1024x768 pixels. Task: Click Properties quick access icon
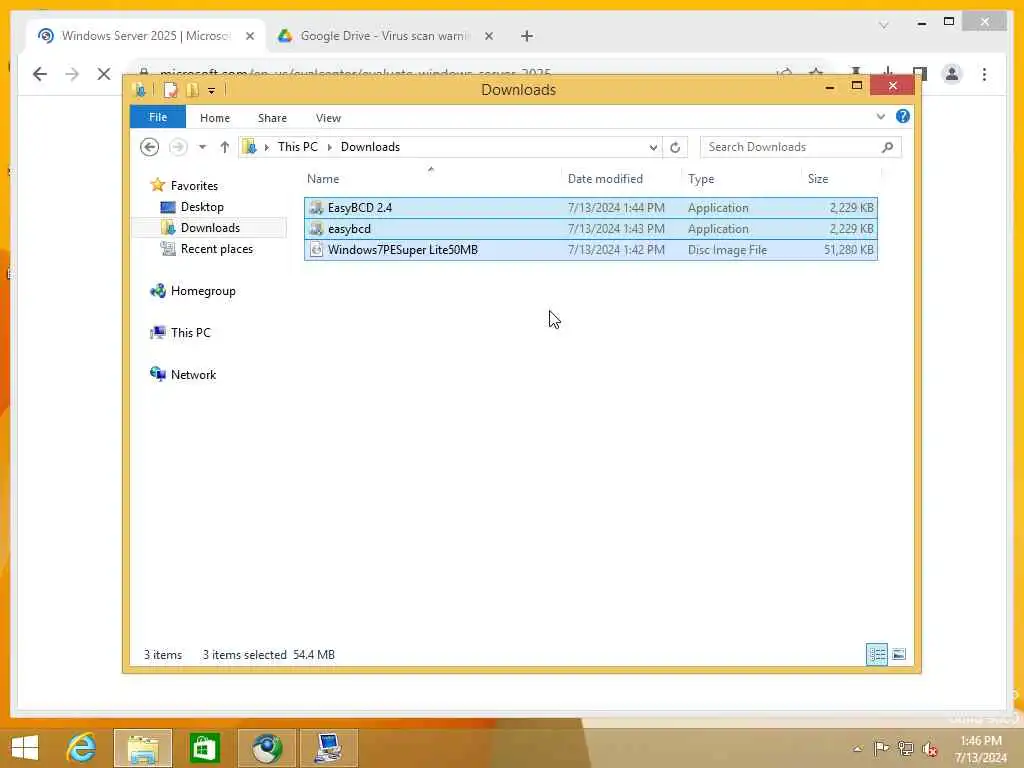pyautogui.click(x=170, y=90)
